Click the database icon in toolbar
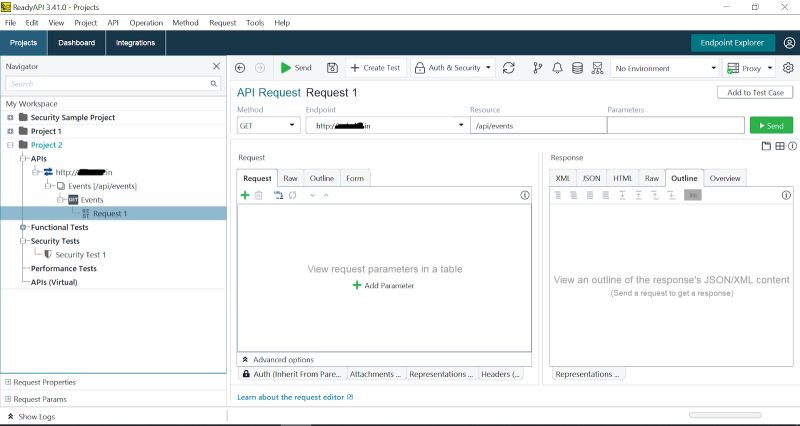 (578, 68)
